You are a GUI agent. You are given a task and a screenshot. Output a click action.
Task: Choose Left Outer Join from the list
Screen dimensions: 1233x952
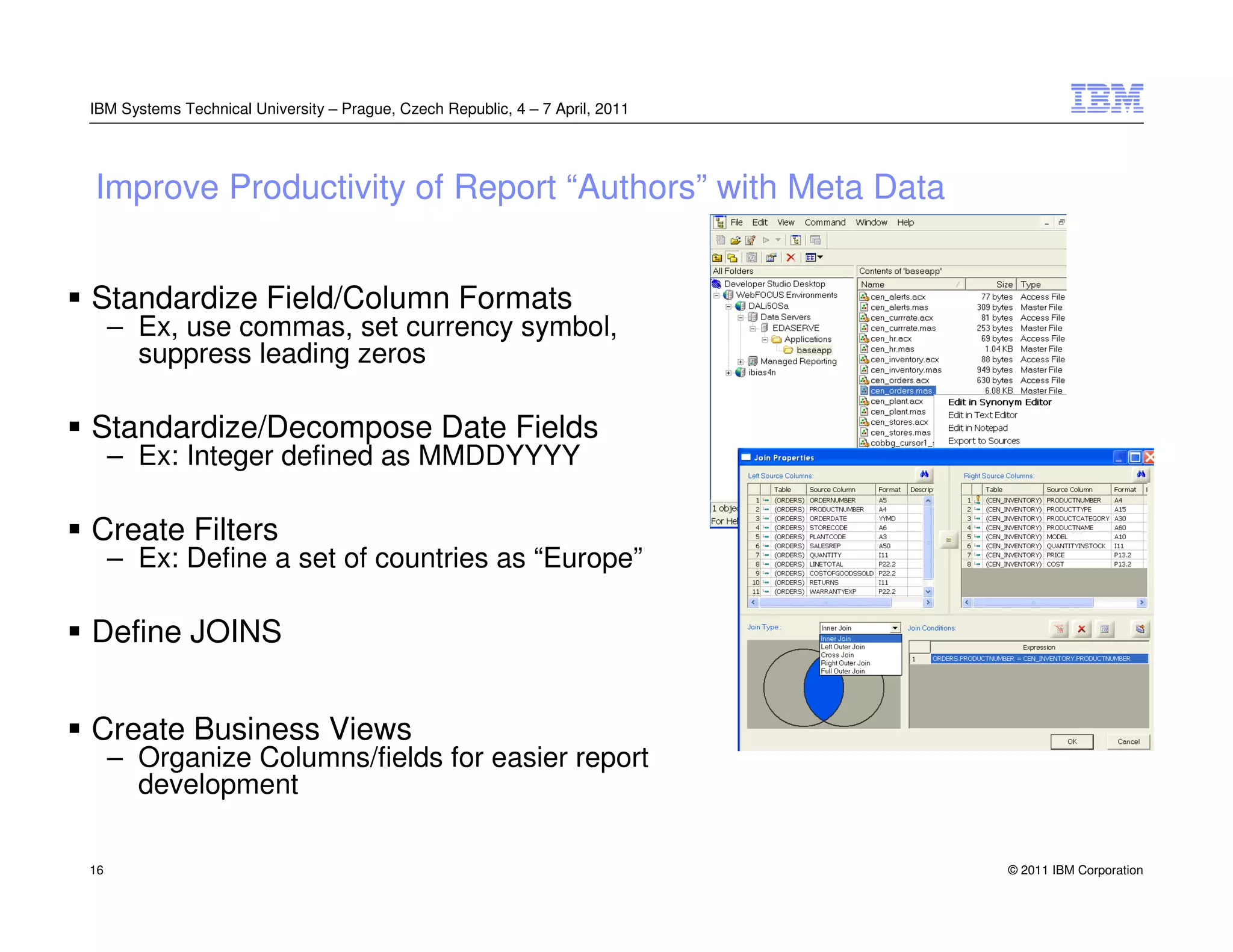pyautogui.click(x=843, y=647)
